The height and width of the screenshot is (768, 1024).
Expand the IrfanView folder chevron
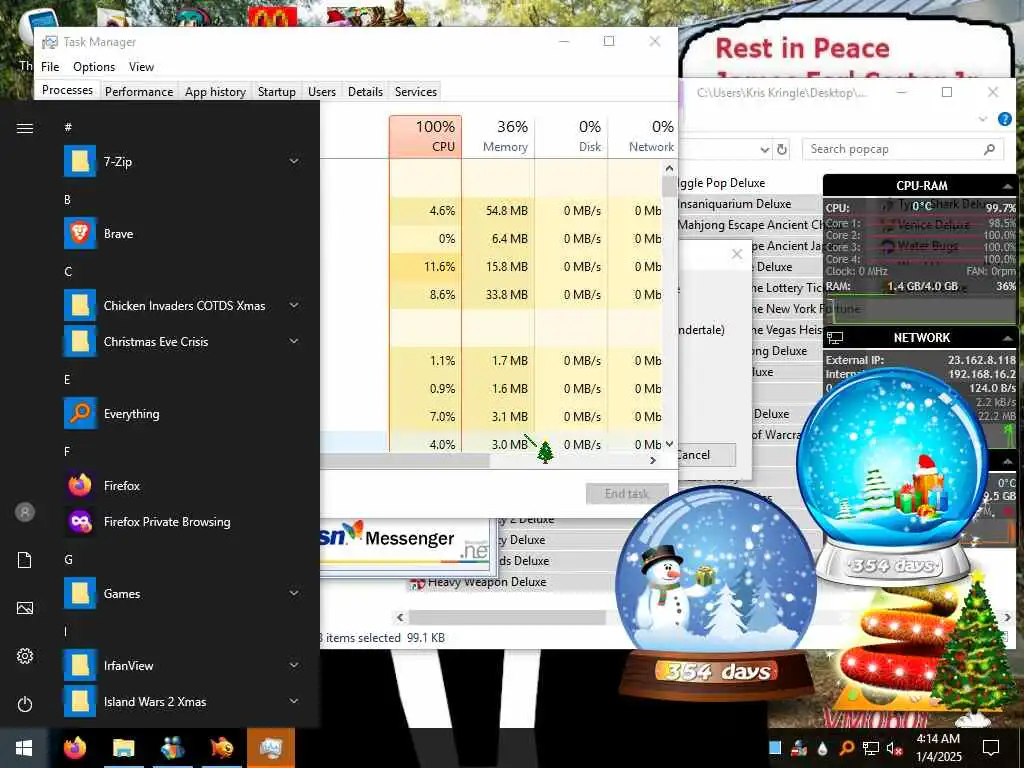pos(294,665)
